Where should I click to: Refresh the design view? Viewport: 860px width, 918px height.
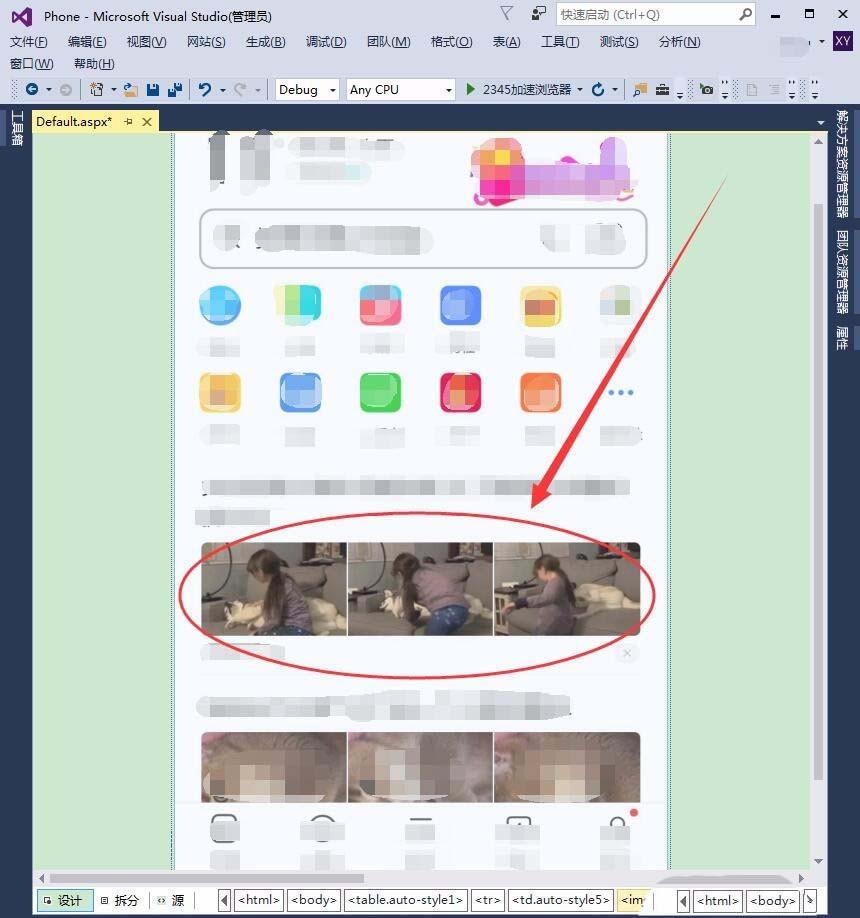[x=597, y=89]
